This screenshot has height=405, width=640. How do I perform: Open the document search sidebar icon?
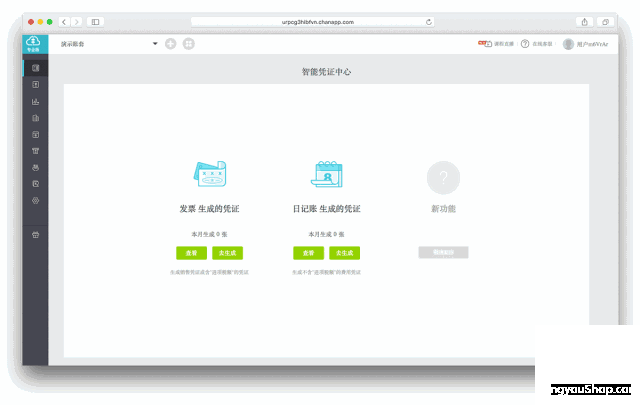coord(36,184)
